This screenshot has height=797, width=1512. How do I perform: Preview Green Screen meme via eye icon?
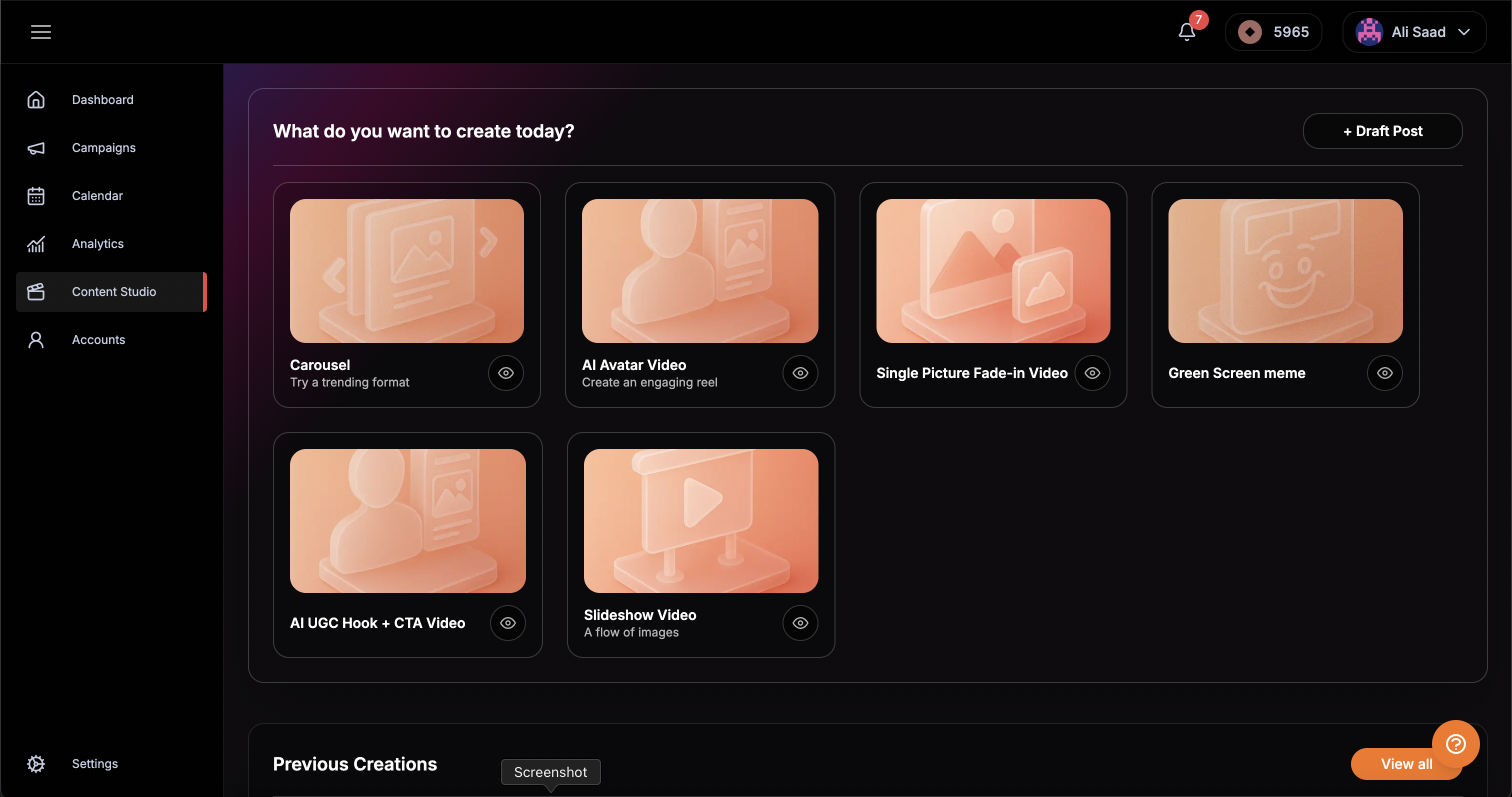[x=1384, y=373]
